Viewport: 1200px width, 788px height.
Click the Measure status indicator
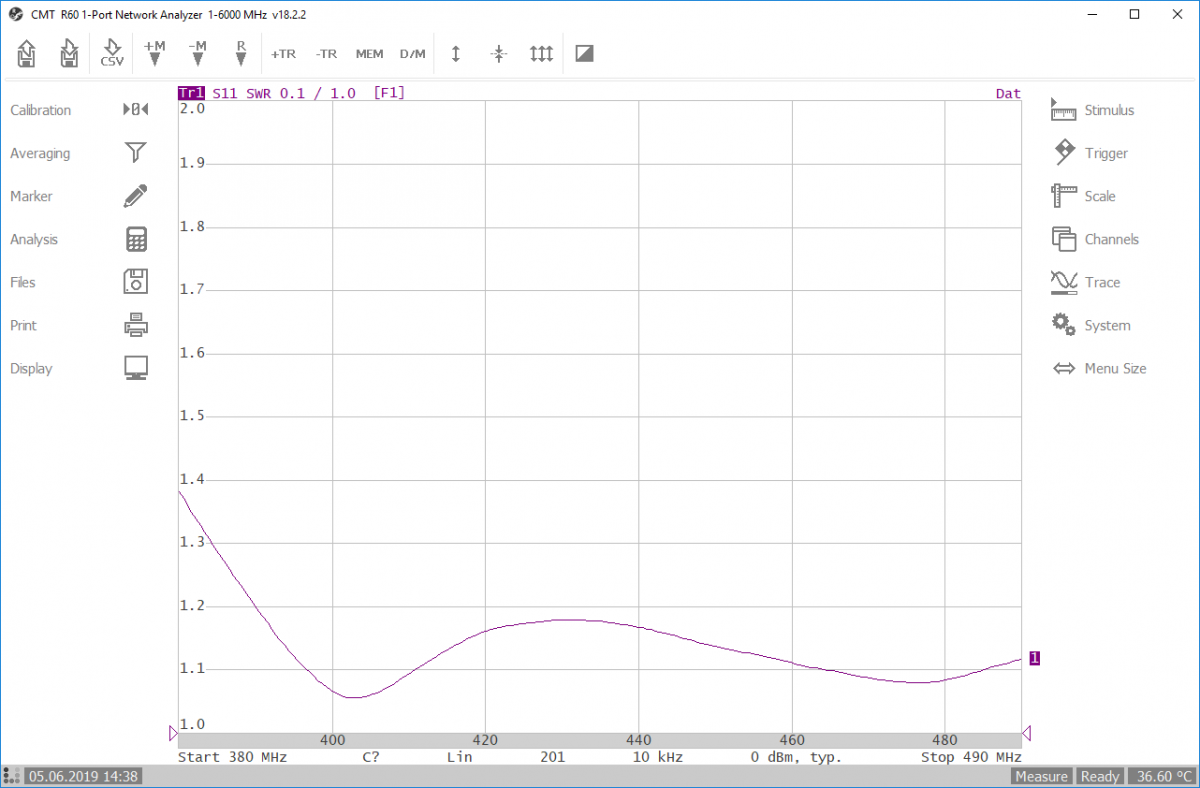coord(1041,777)
